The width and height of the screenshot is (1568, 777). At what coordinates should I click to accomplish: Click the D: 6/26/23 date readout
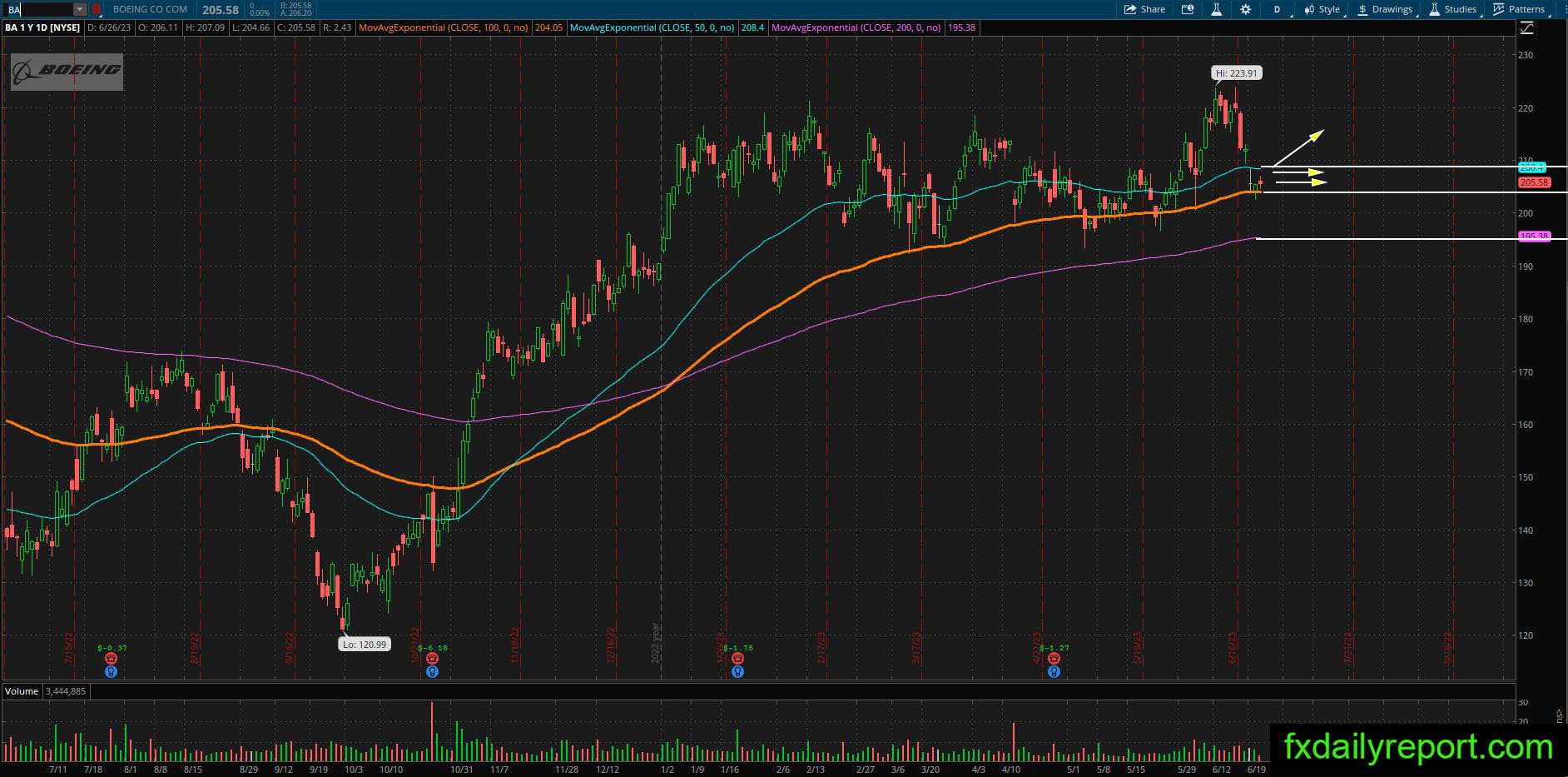[x=109, y=27]
